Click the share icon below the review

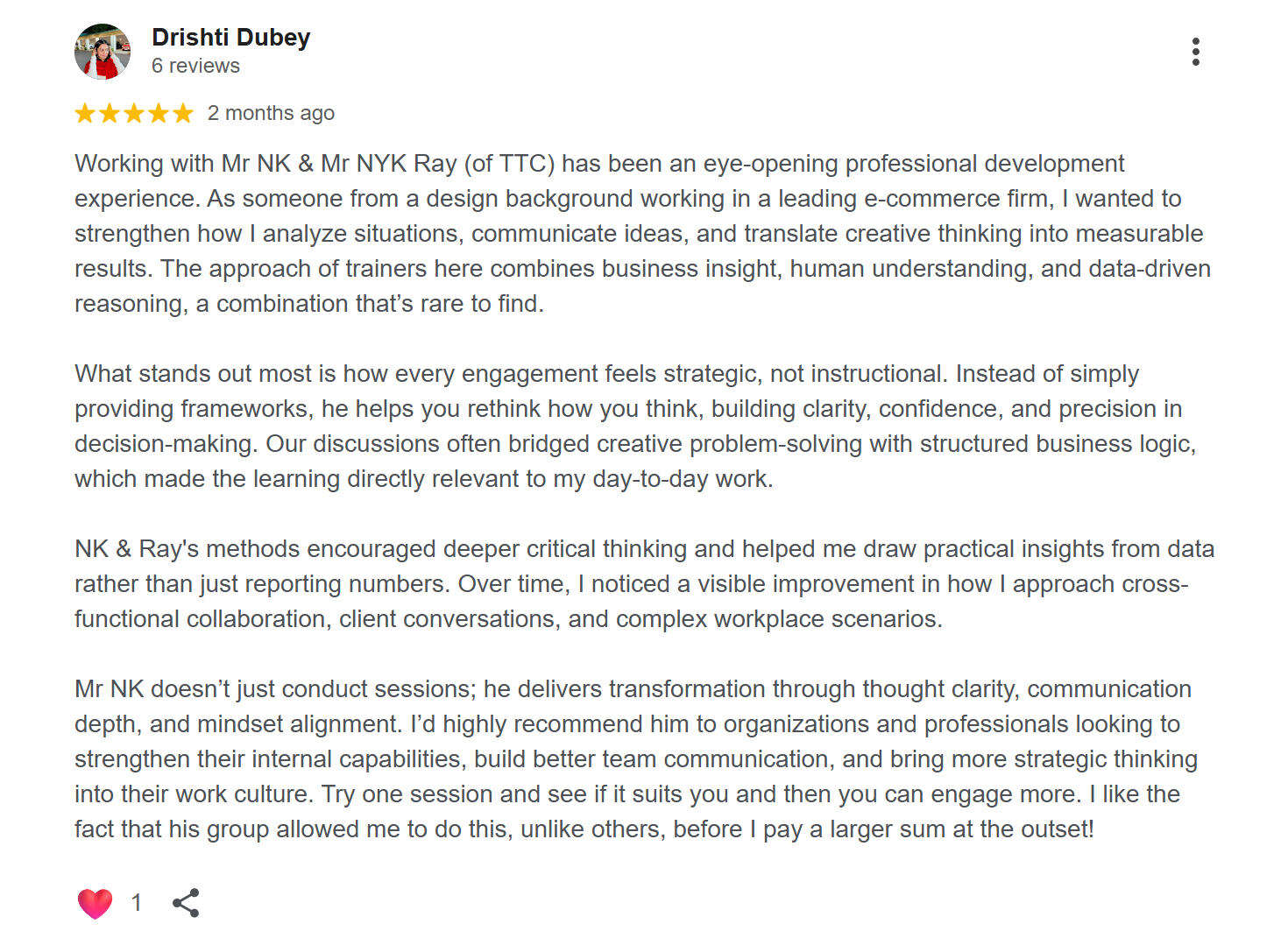pyautogui.click(x=186, y=903)
